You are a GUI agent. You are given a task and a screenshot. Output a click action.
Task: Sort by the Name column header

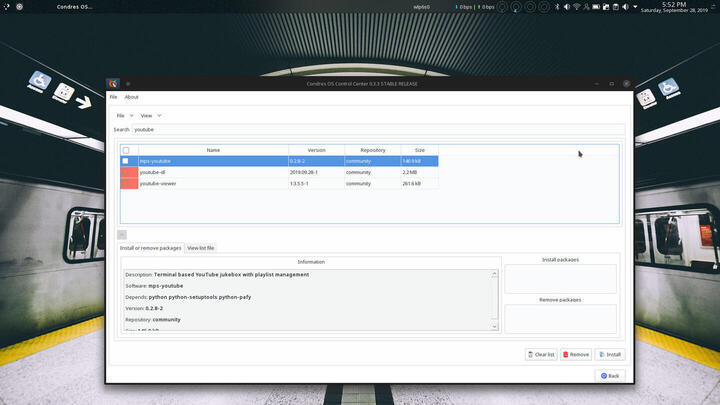pos(213,150)
